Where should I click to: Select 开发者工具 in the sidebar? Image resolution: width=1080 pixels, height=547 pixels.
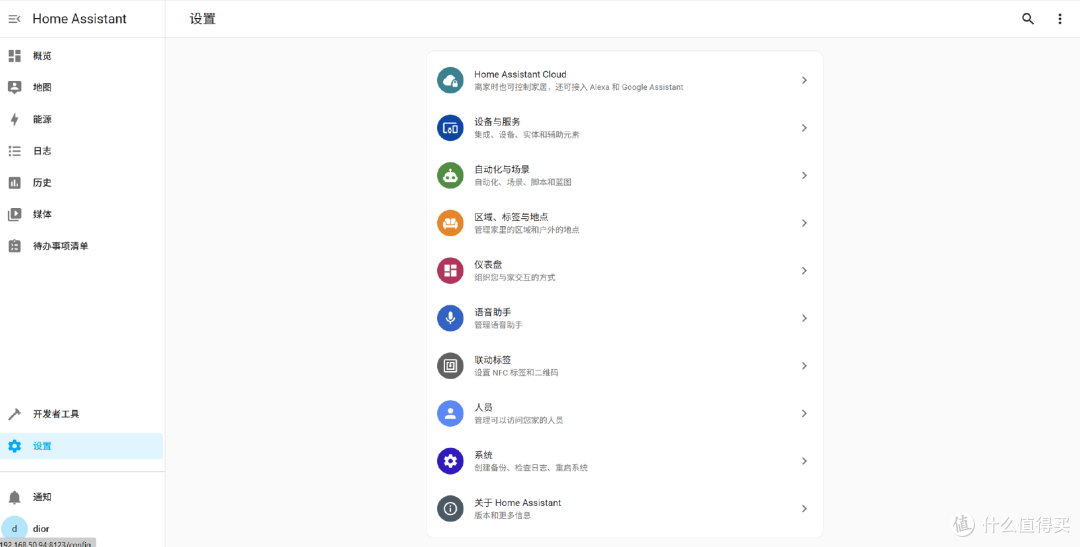point(56,414)
